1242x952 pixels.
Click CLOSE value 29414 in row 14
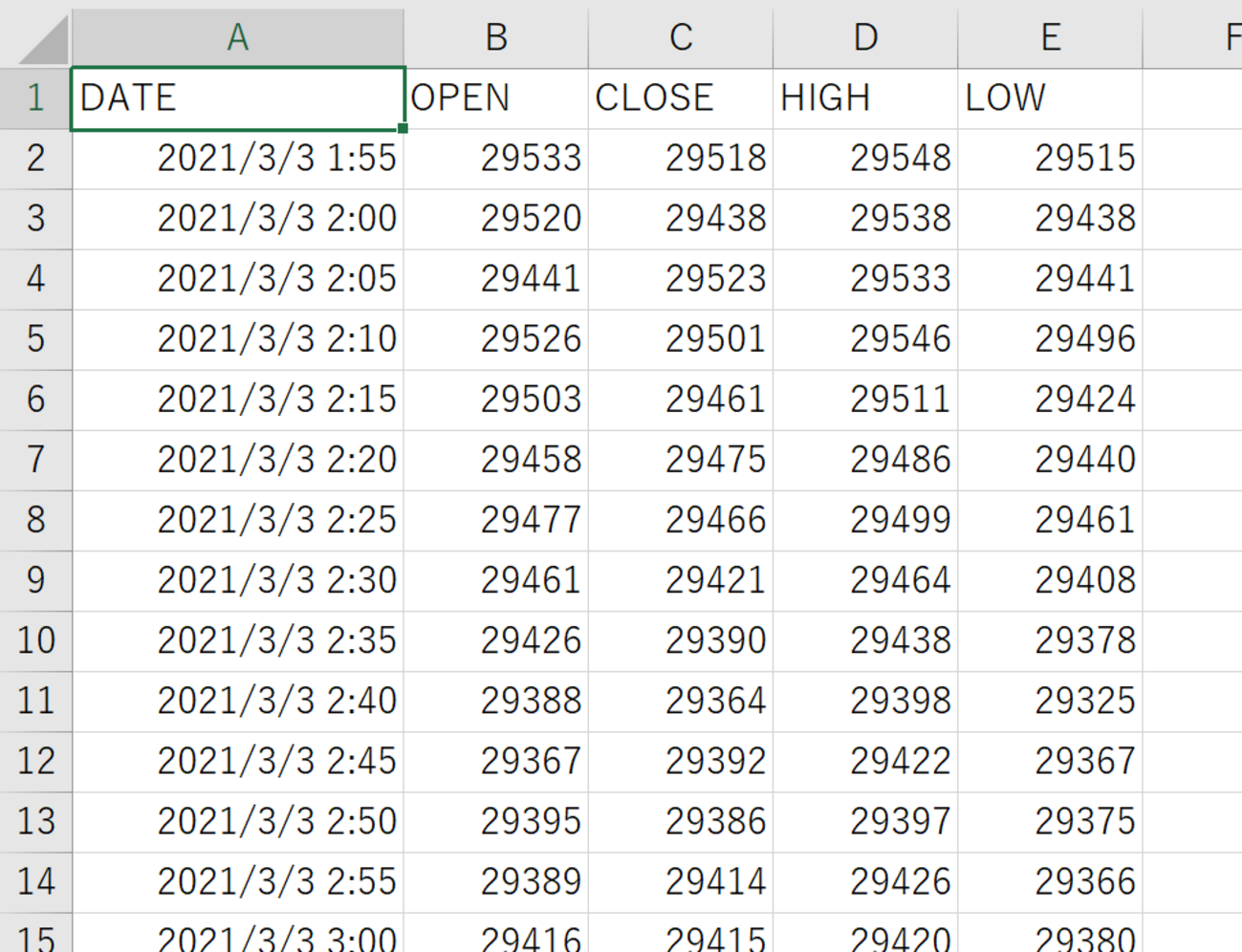(681, 881)
